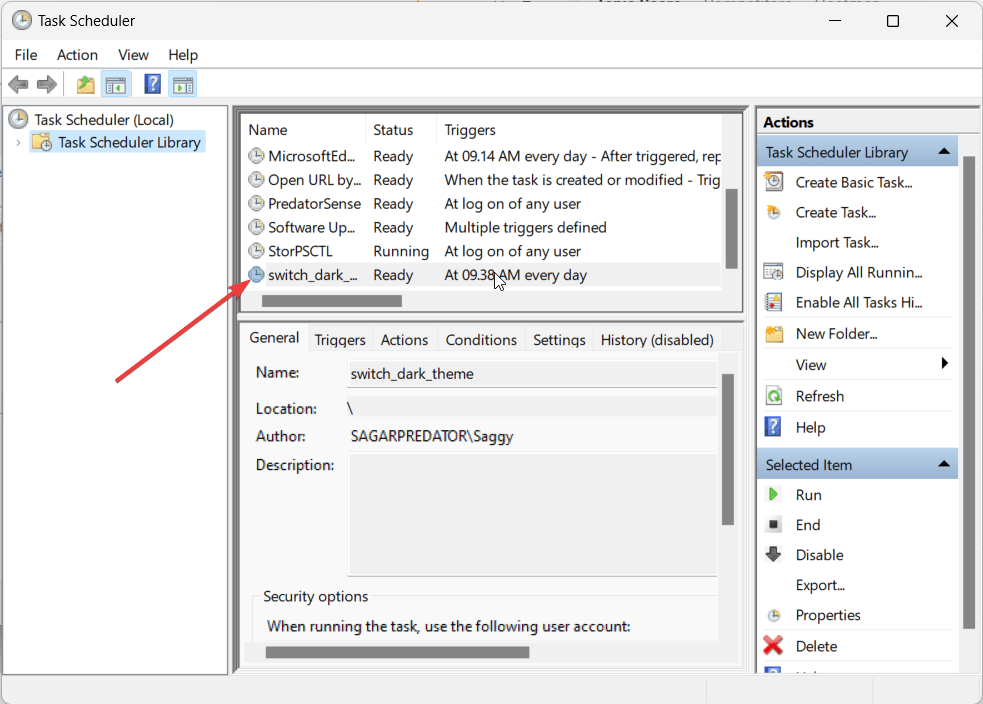Viewport: 983px width, 704px height.
Task: Click the Name field showing switch_dark_theme
Action: (532, 374)
